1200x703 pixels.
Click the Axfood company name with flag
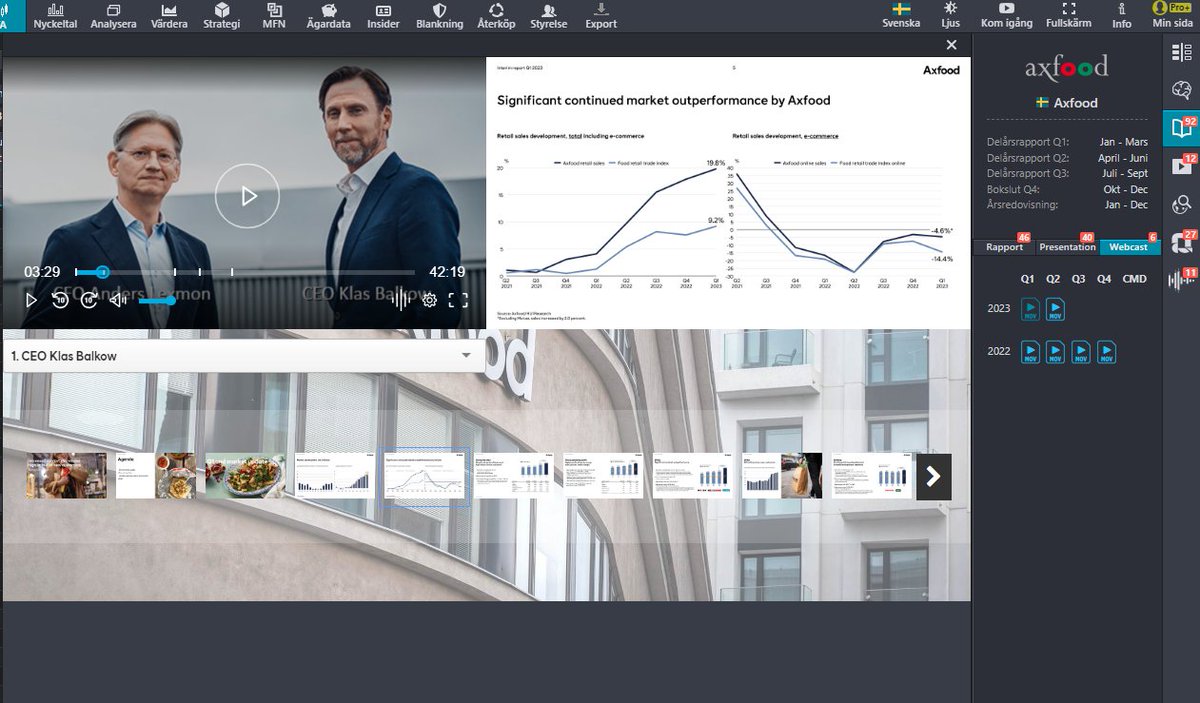(x=1066, y=102)
